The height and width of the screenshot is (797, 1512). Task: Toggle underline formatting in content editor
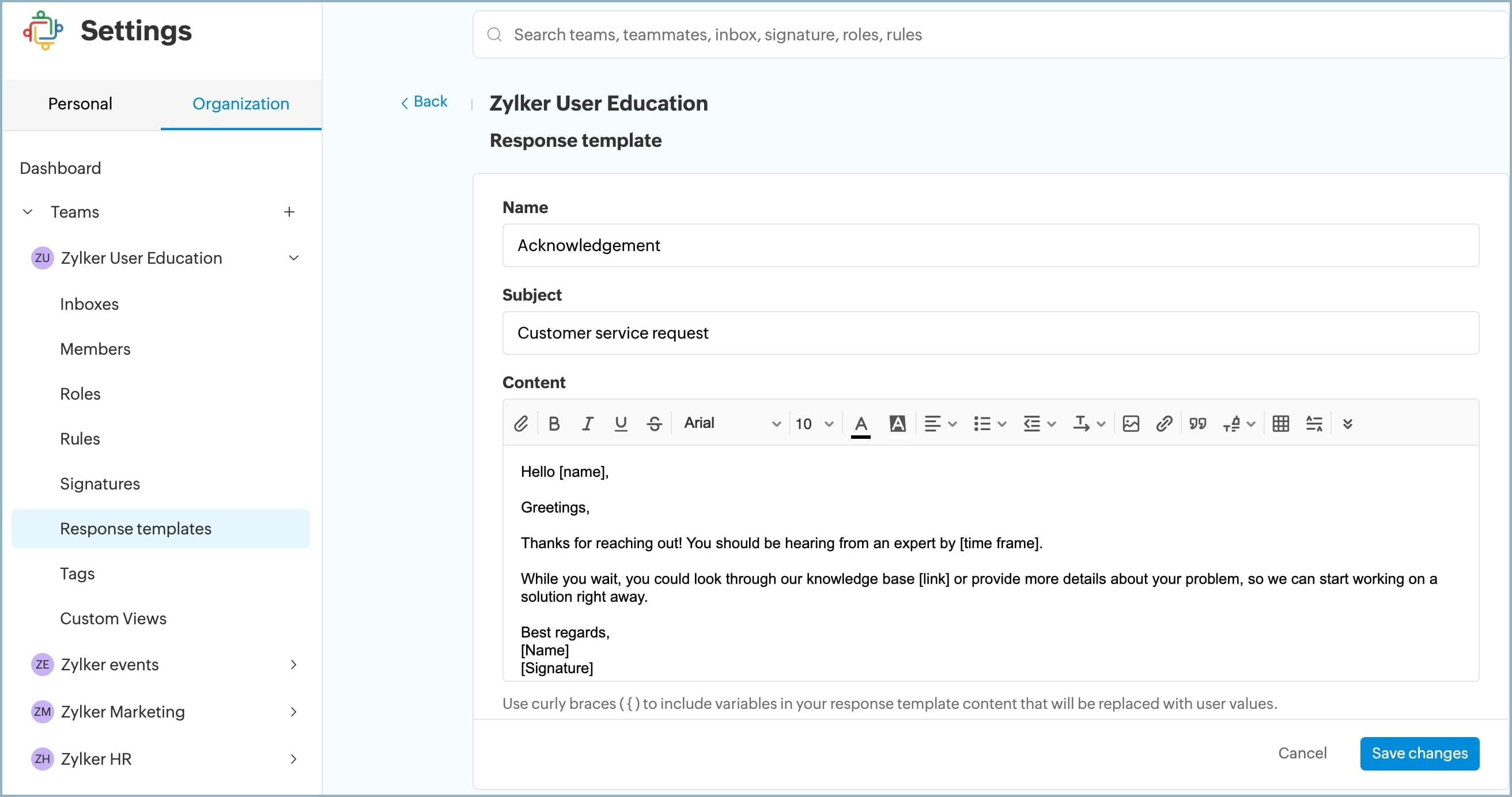pos(621,423)
